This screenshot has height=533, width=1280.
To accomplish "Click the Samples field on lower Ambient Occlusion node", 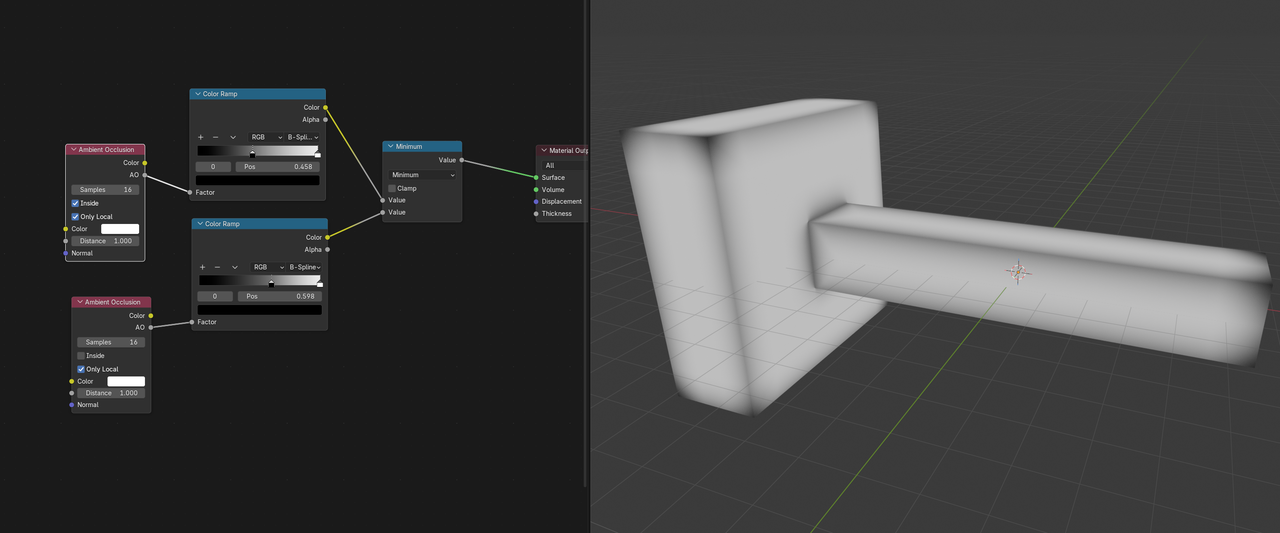I will 112,342.
